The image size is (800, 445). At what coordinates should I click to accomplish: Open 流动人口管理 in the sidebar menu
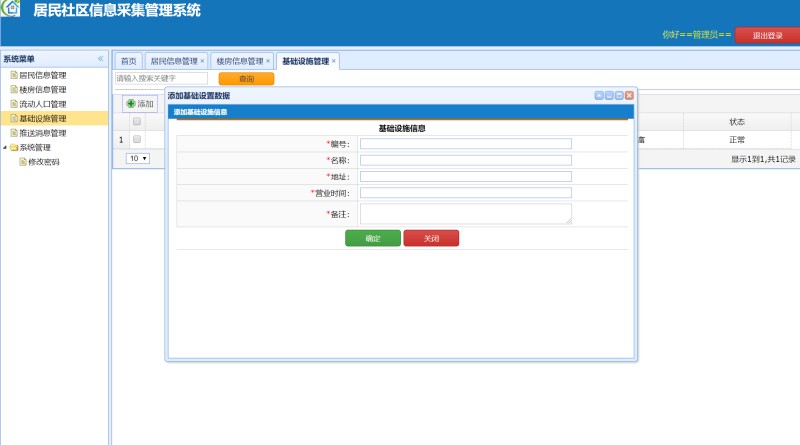point(42,104)
